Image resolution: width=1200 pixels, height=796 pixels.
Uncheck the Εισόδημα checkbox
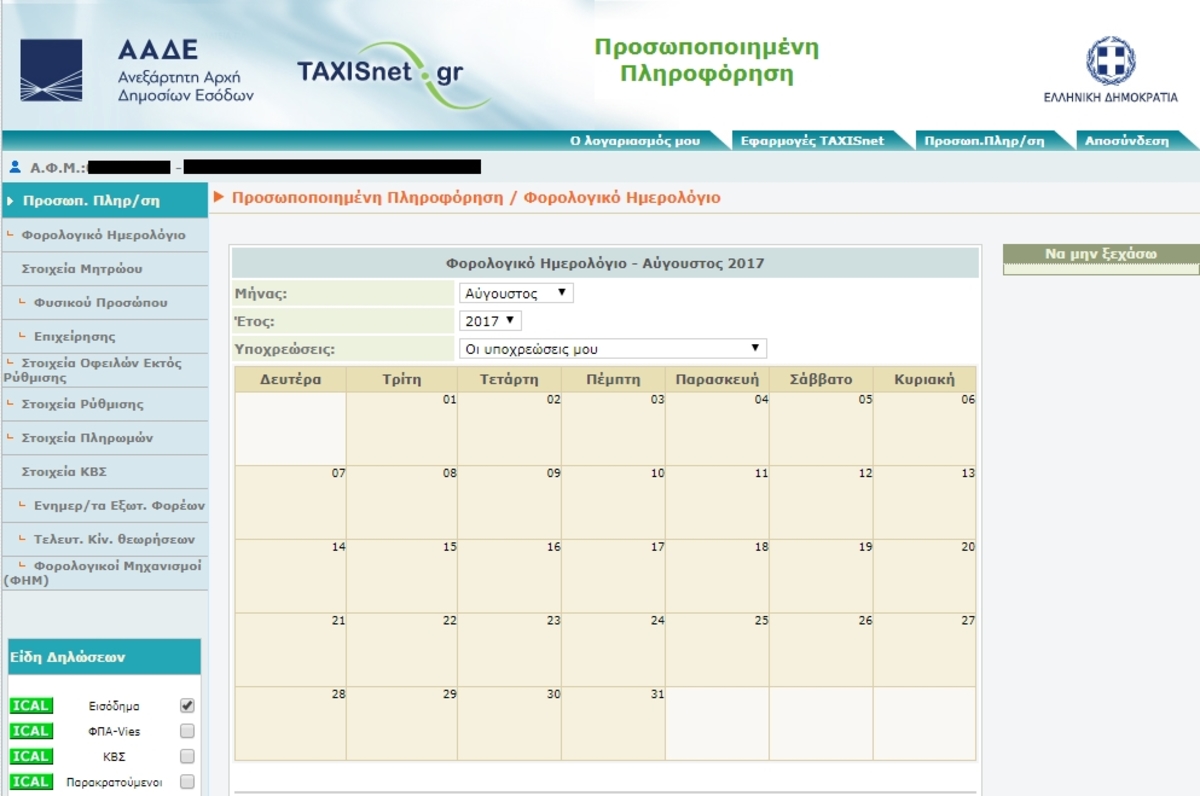tap(187, 706)
